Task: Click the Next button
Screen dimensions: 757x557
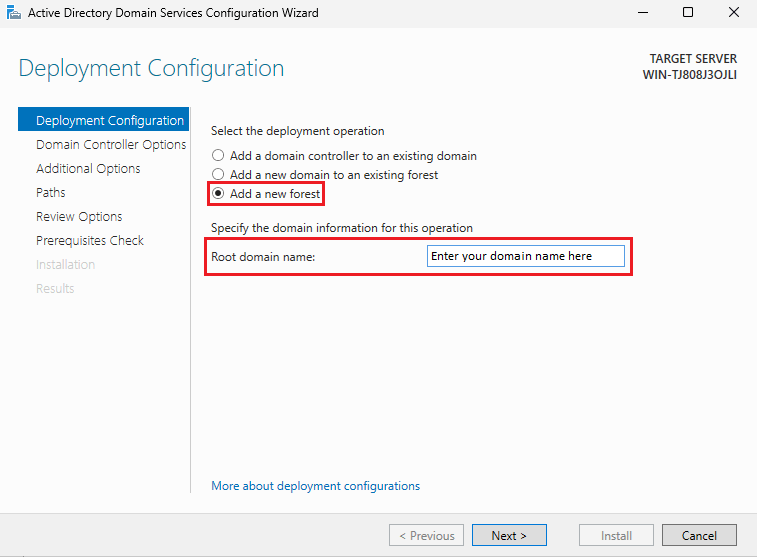Action: coord(509,535)
